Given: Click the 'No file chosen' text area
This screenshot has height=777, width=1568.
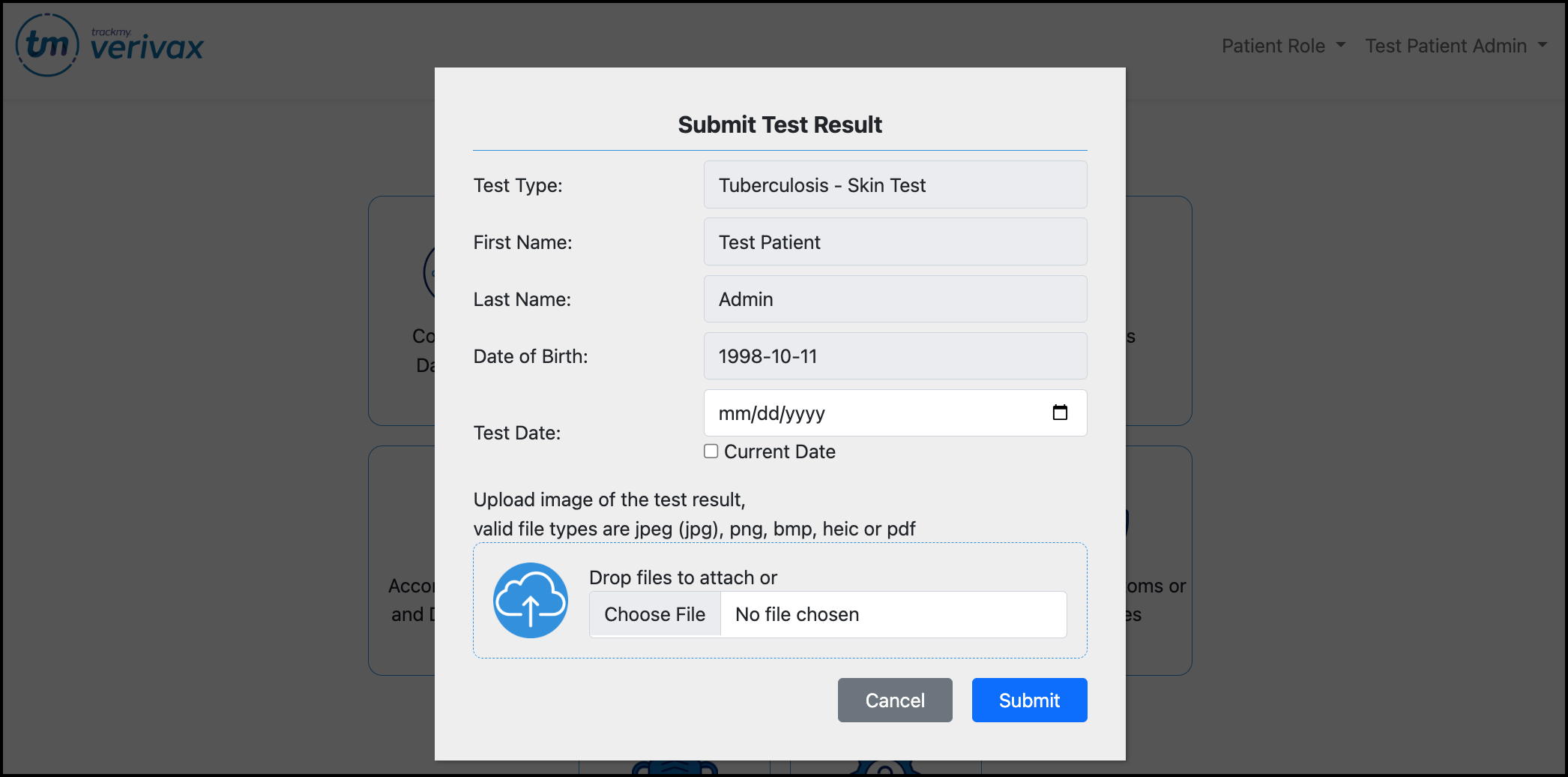Looking at the screenshot, I should pyautogui.click(x=892, y=614).
